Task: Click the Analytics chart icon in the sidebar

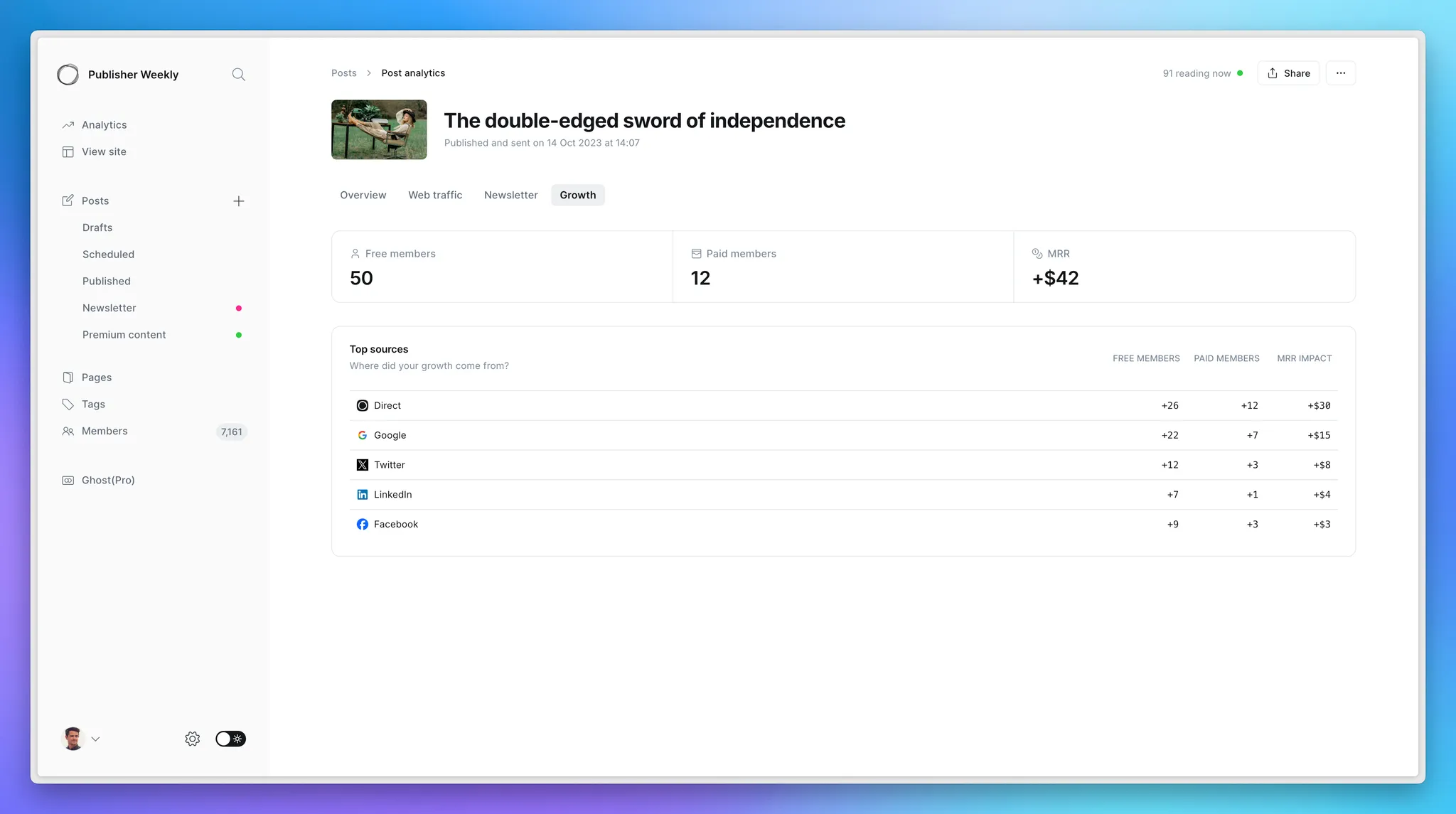Action: point(68,125)
